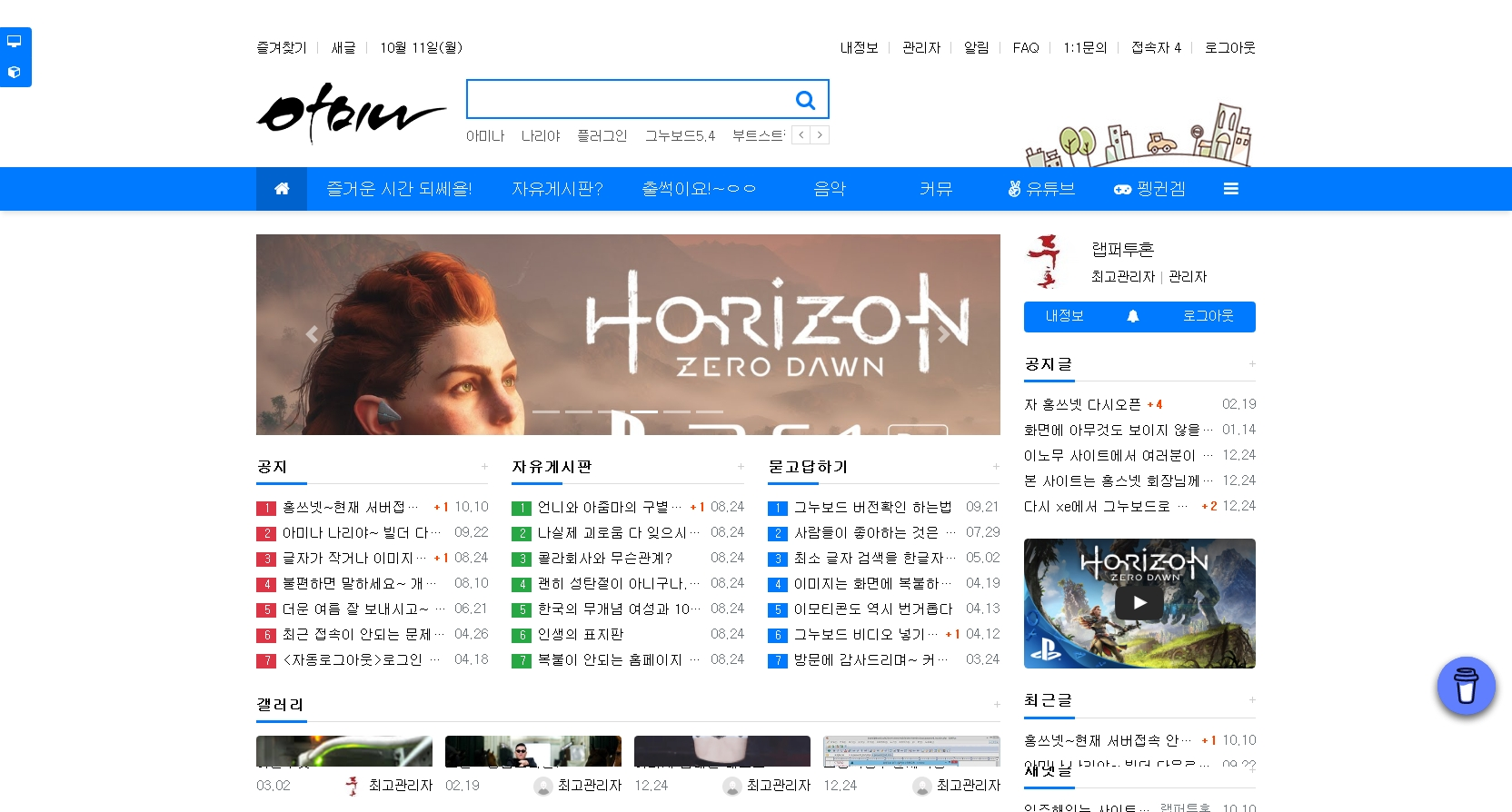The image size is (1512, 812).
Task: Click the bell notification icon in user panel
Action: (1133, 316)
